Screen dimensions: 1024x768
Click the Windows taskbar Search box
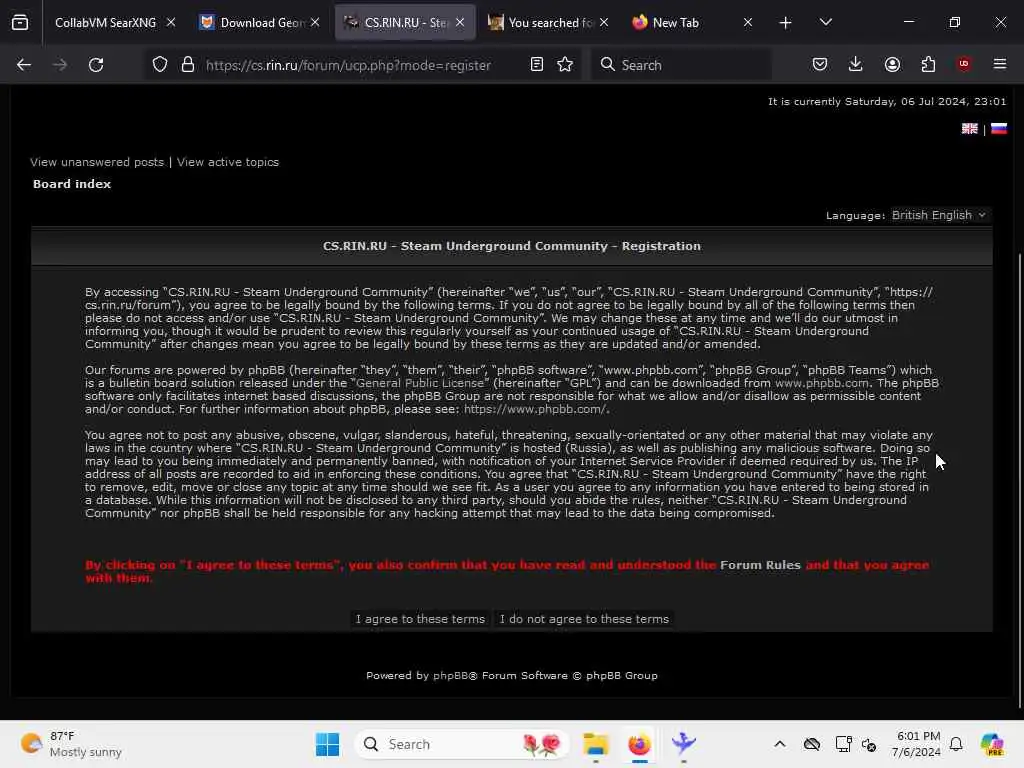pos(461,744)
